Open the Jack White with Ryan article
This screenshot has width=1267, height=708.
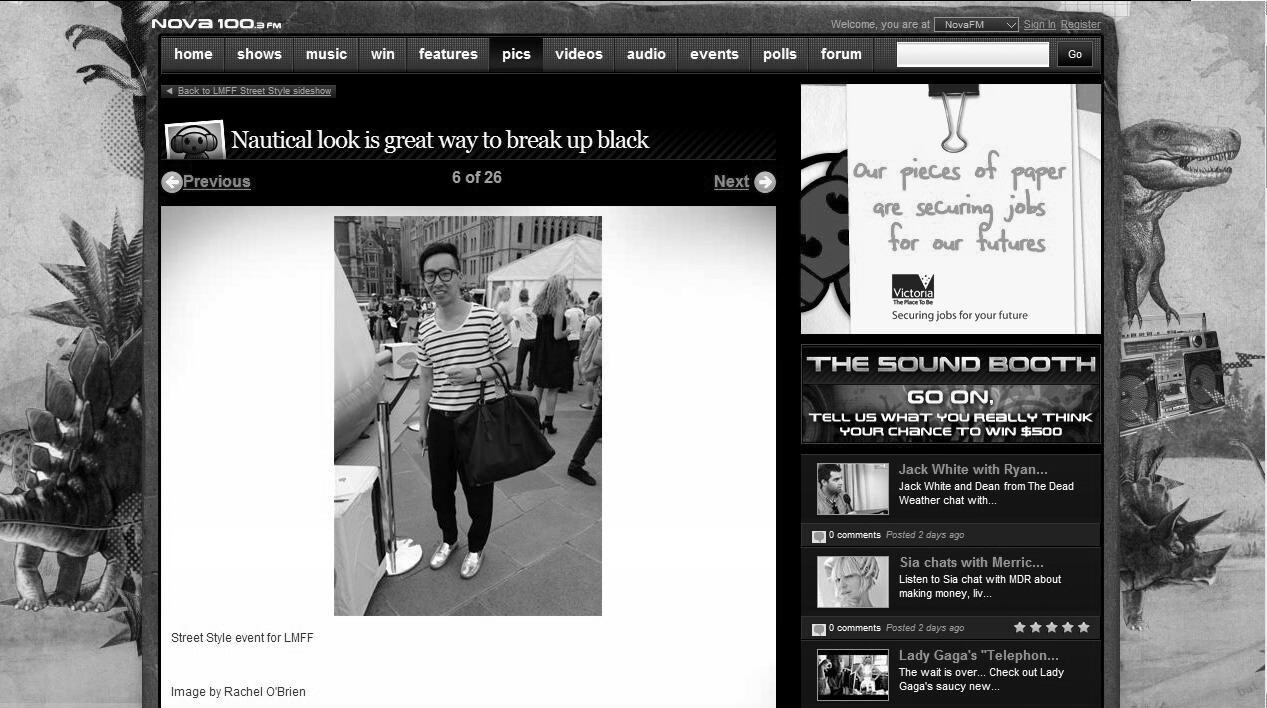970,469
